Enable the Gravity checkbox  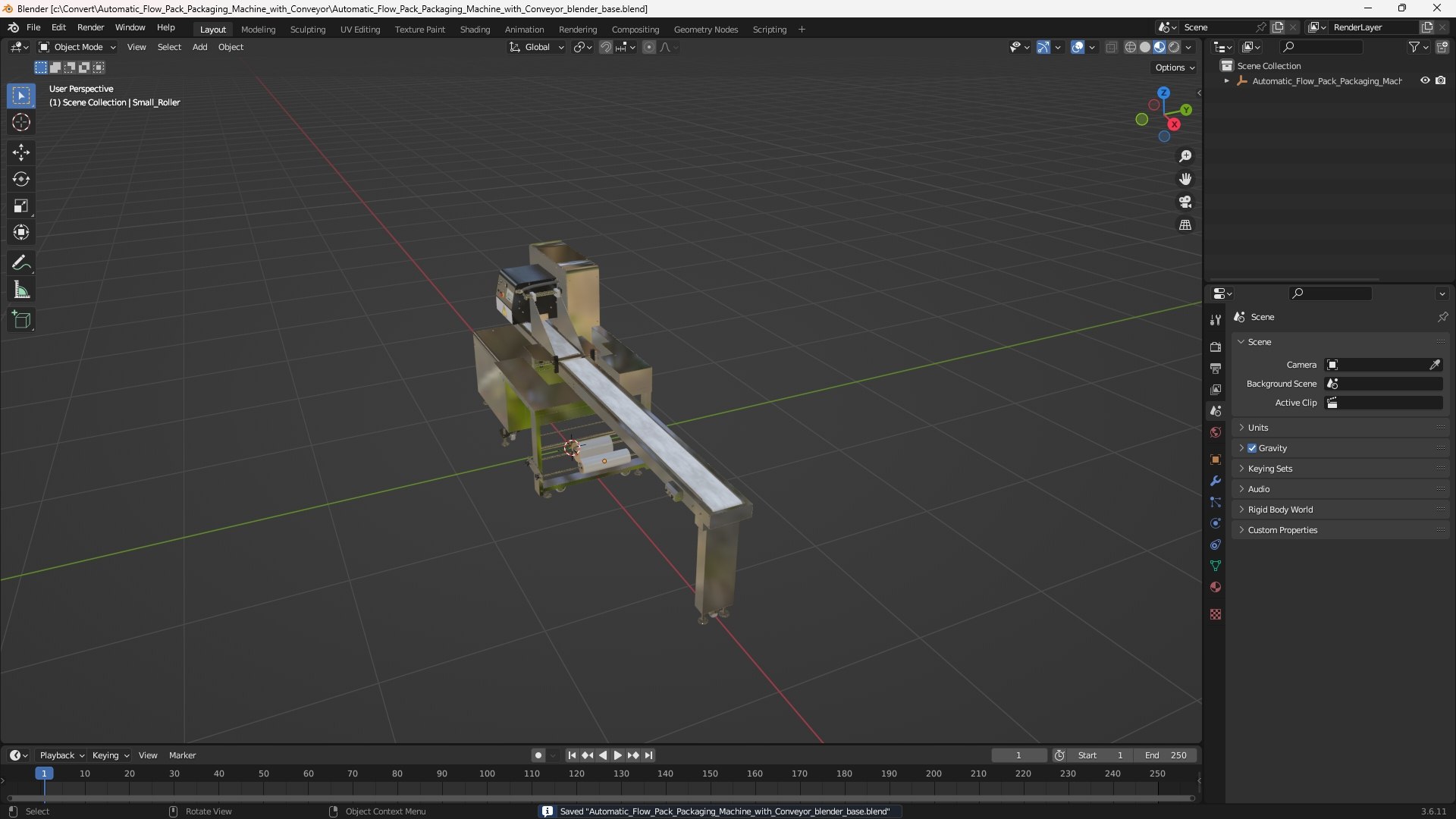click(x=1252, y=448)
